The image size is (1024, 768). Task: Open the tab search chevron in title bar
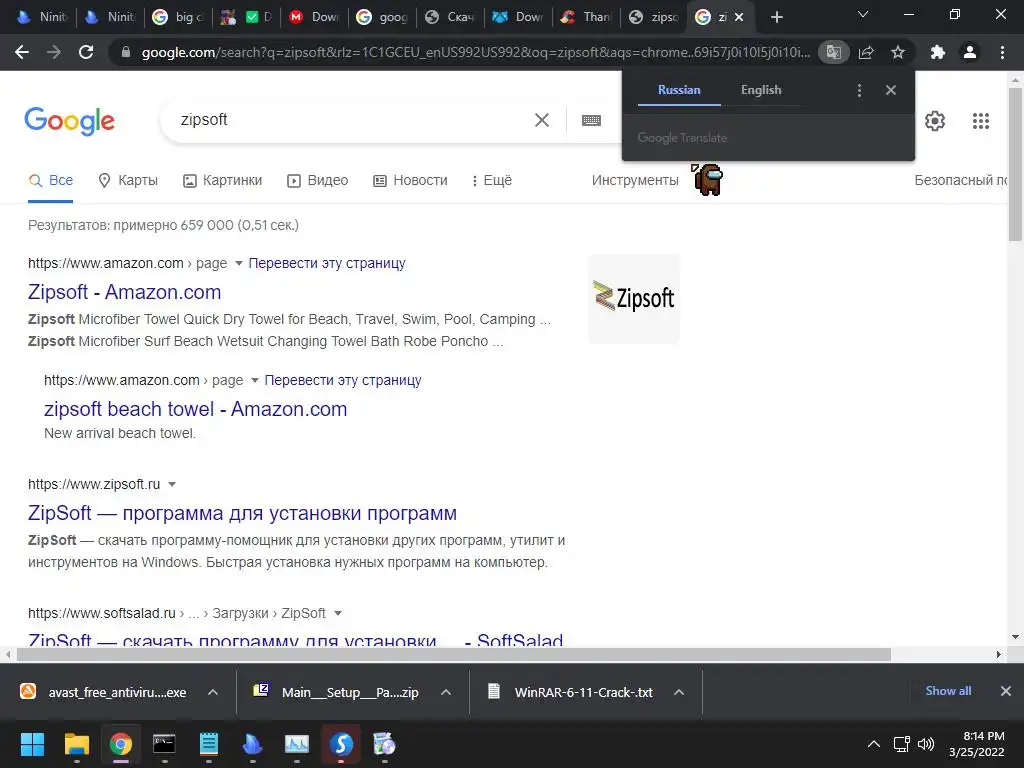[863, 14]
